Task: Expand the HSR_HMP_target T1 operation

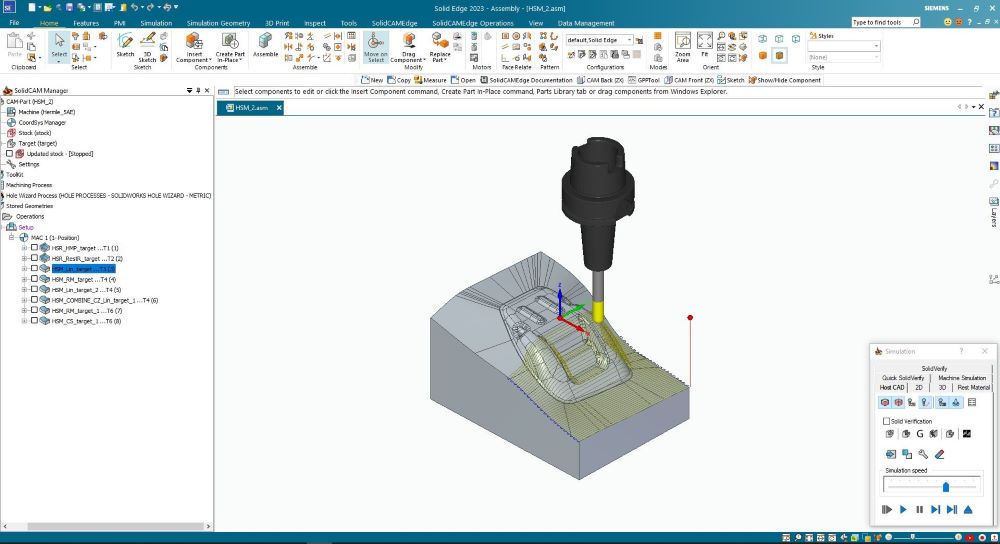Action: coord(24,248)
